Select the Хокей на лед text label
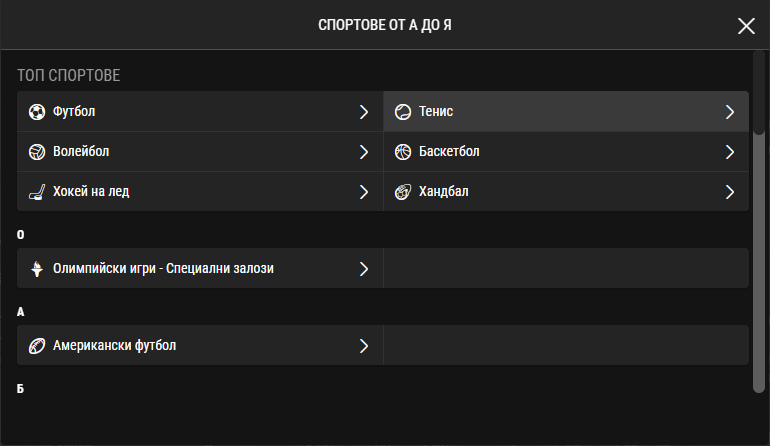The height and width of the screenshot is (446, 770). (91, 192)
